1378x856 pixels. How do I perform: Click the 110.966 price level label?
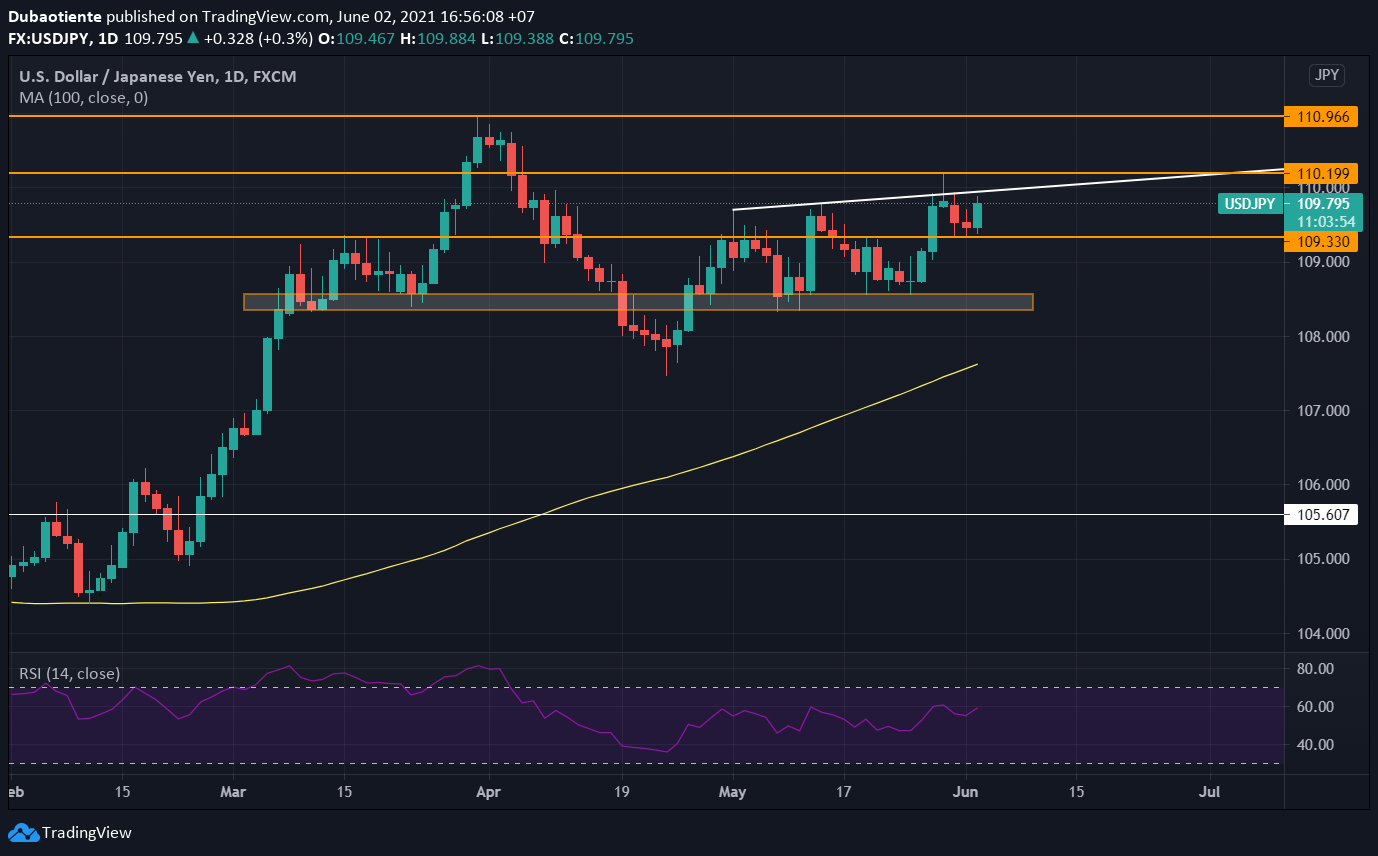(1321, 116)
